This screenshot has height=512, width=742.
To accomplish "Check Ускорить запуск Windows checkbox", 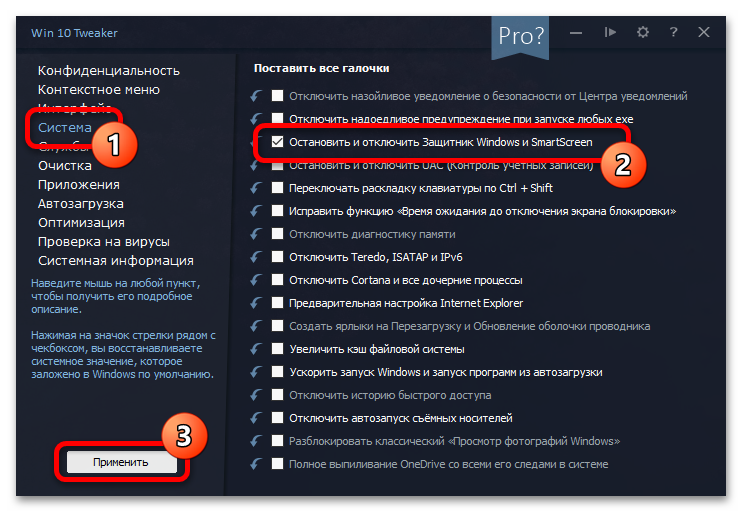I will 277,371.
